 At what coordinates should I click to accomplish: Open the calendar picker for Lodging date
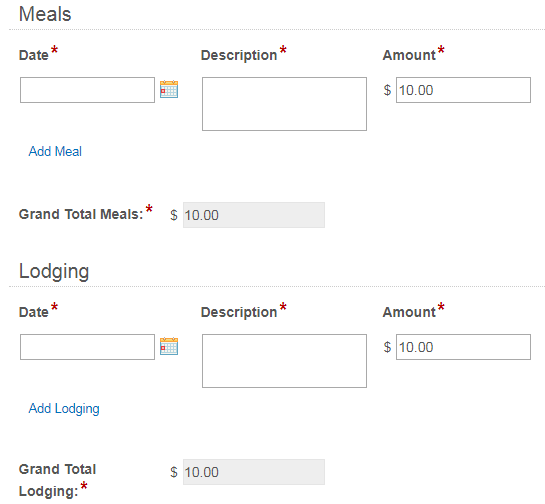(169, 346)
